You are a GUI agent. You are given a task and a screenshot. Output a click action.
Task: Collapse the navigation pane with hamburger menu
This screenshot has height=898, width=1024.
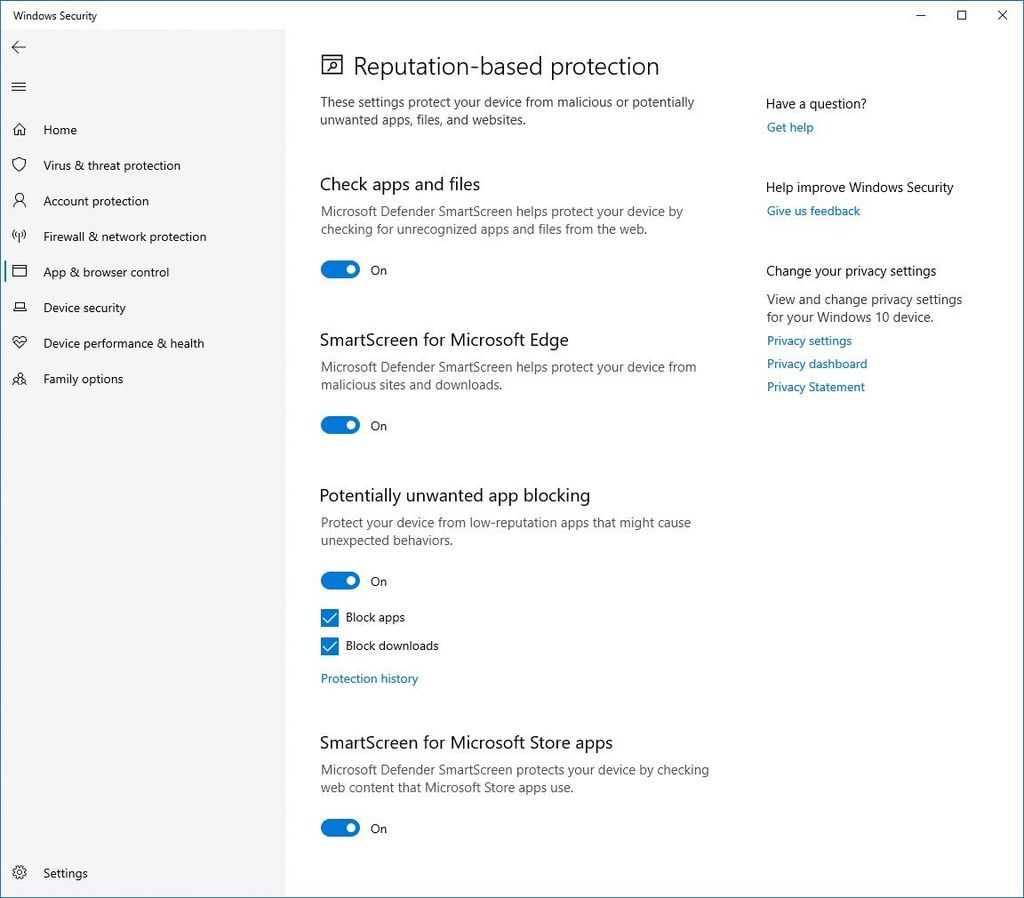pos(17,86)
